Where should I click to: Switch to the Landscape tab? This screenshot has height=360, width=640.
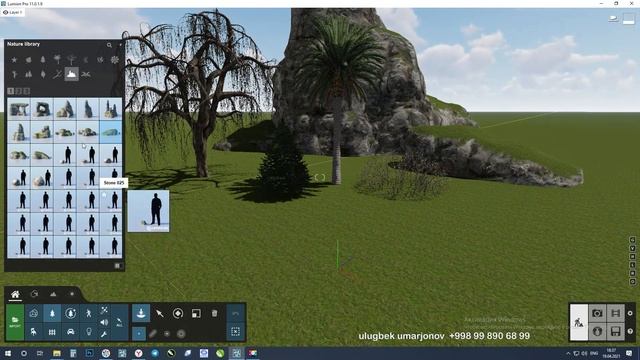pyautogui.click(x=53, y=294)
